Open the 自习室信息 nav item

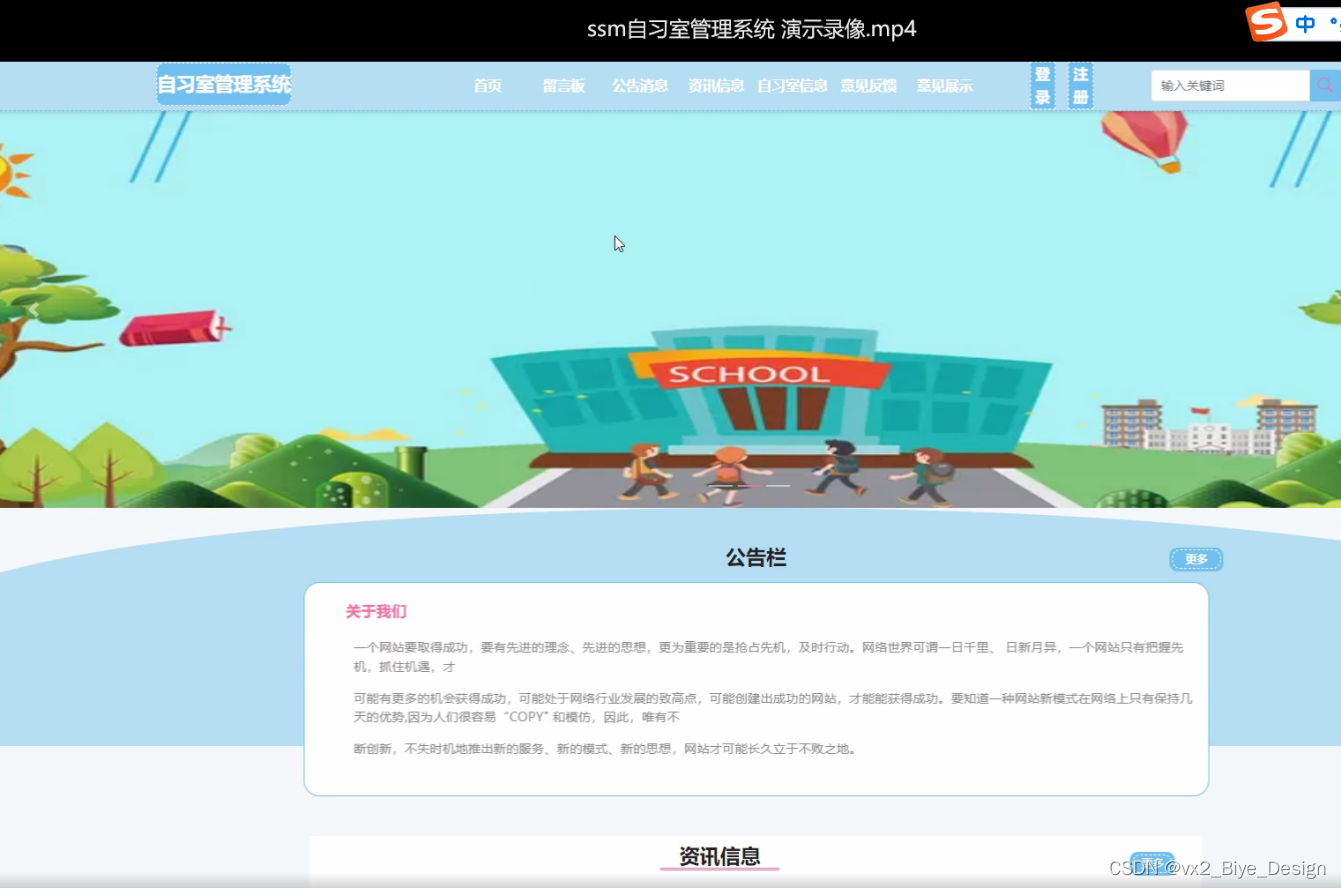[792, 86]
